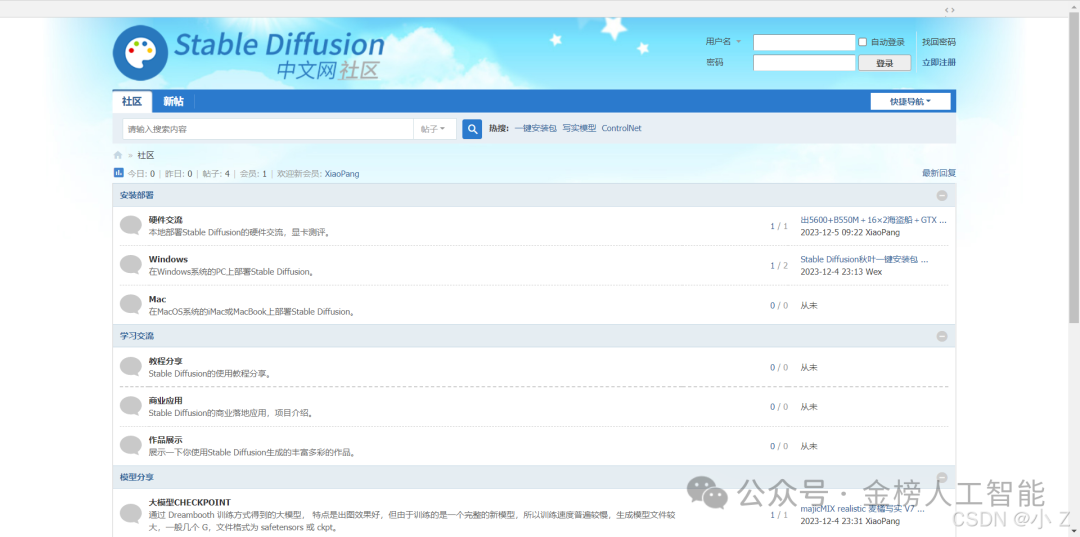Focus the 用户名 input field

(x=804, y=42)
